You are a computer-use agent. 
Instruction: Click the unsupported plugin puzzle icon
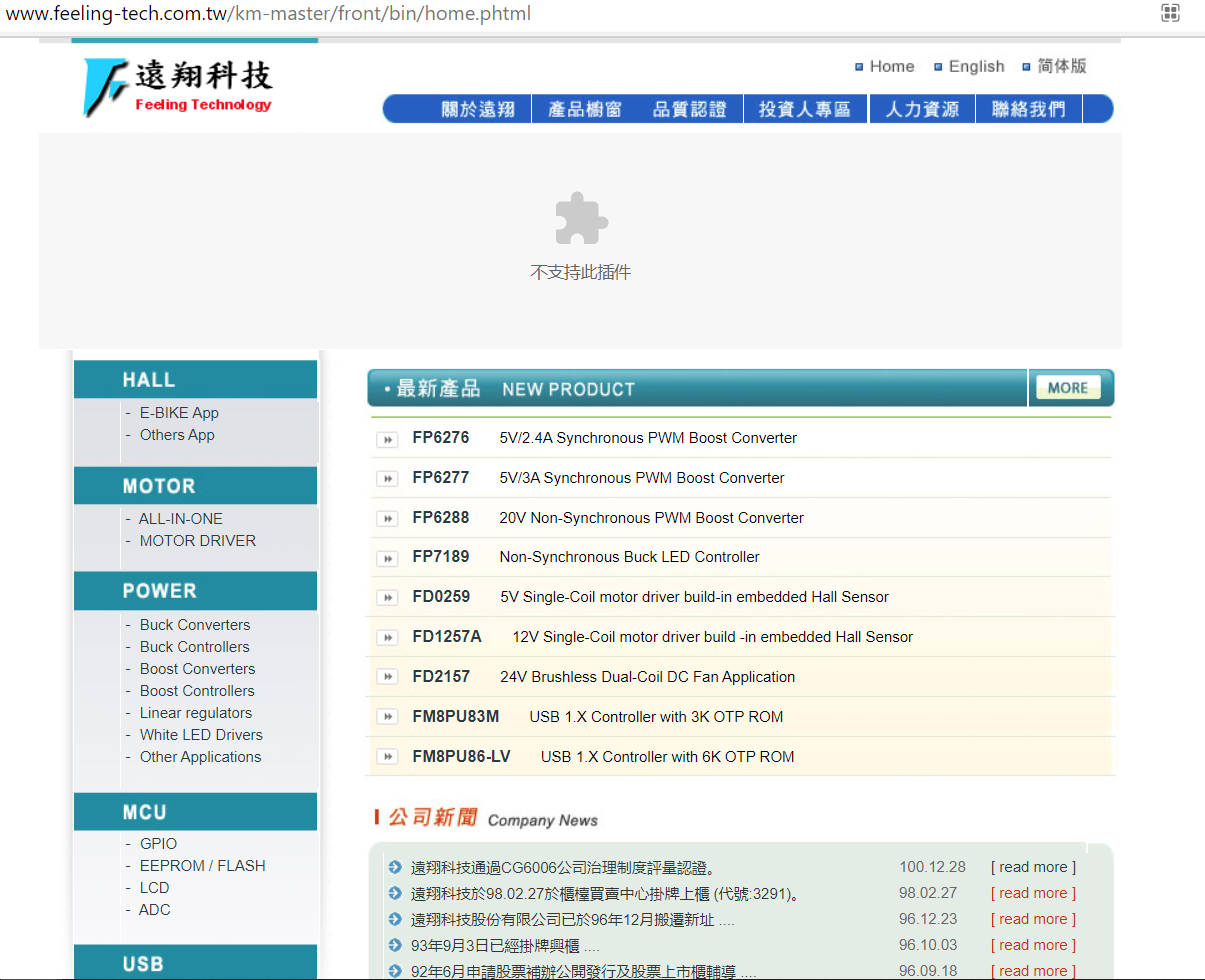coord(581,218)
